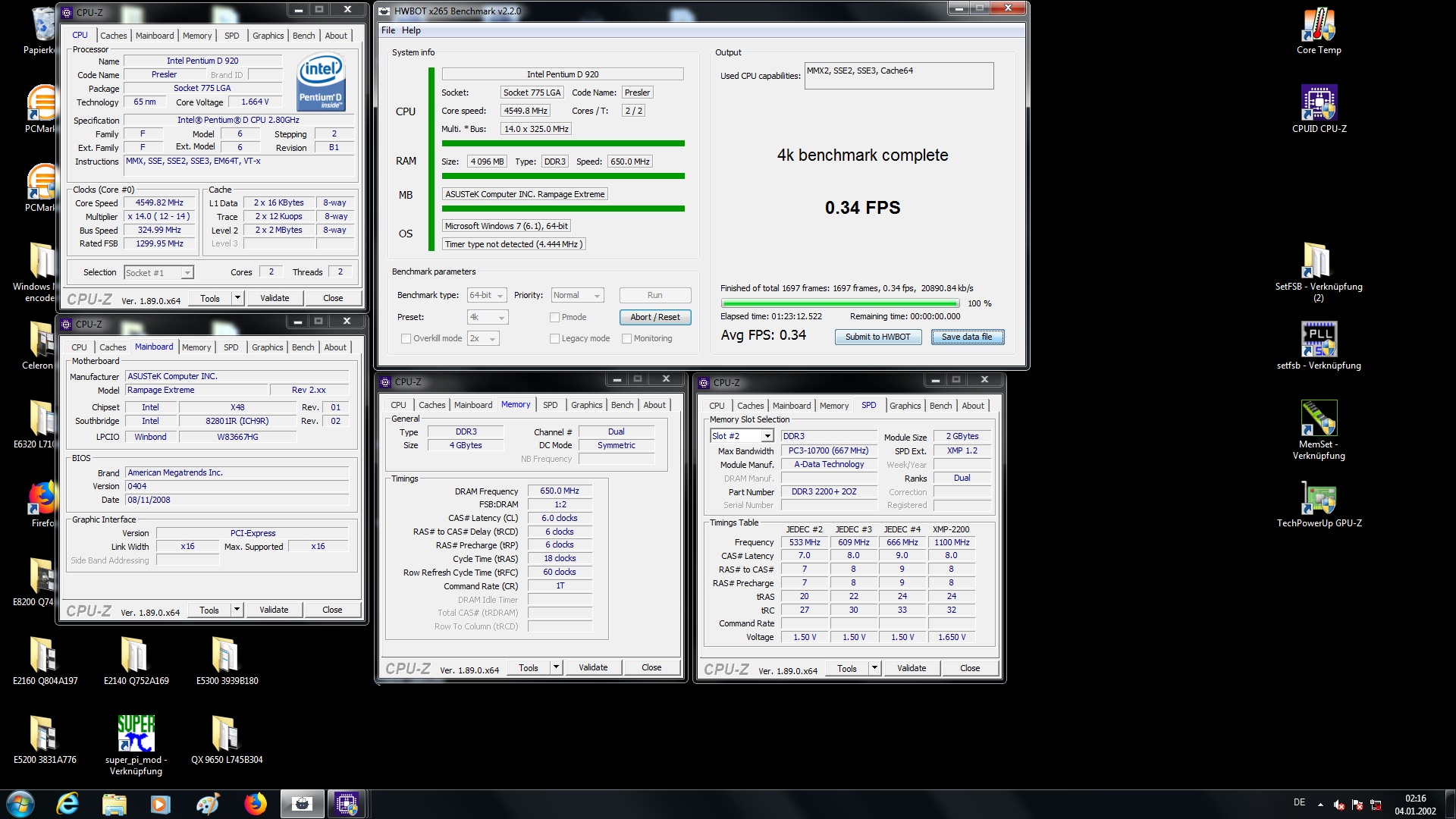
Task: Open the Windows Start menu orb
Action: (20, 804)
